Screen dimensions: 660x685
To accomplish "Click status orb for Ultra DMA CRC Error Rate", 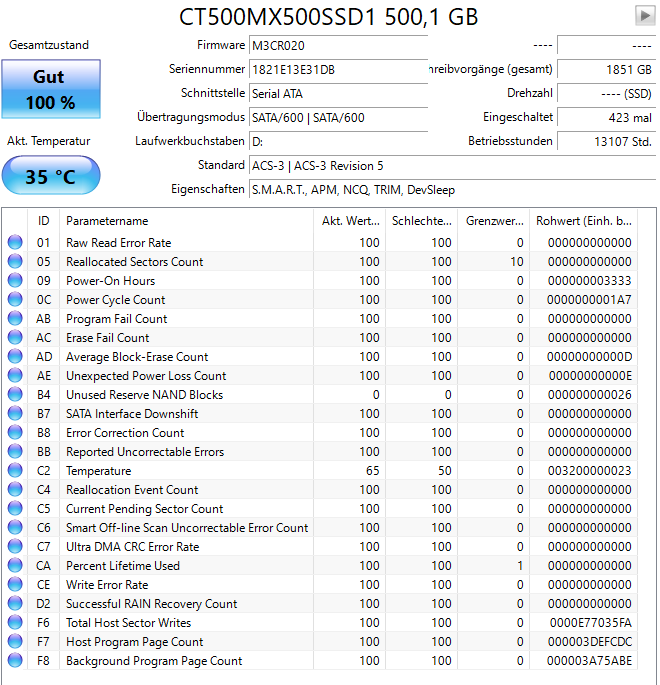I will point(15,546).
